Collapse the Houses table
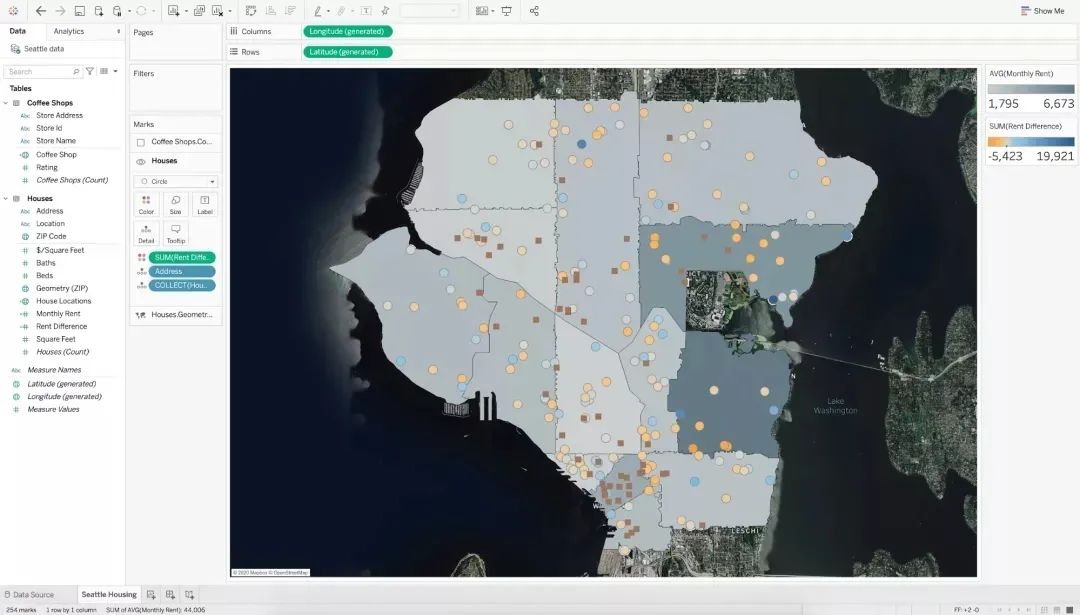 (6, 198)
